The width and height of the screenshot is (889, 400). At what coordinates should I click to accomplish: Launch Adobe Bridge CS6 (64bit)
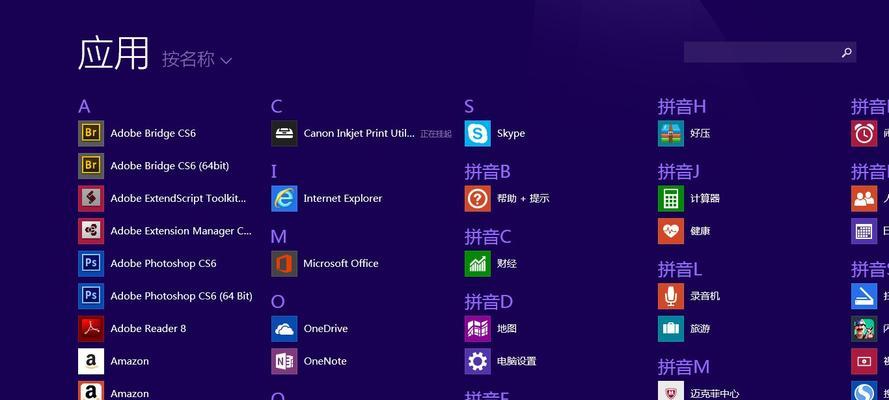coord(154,166)
